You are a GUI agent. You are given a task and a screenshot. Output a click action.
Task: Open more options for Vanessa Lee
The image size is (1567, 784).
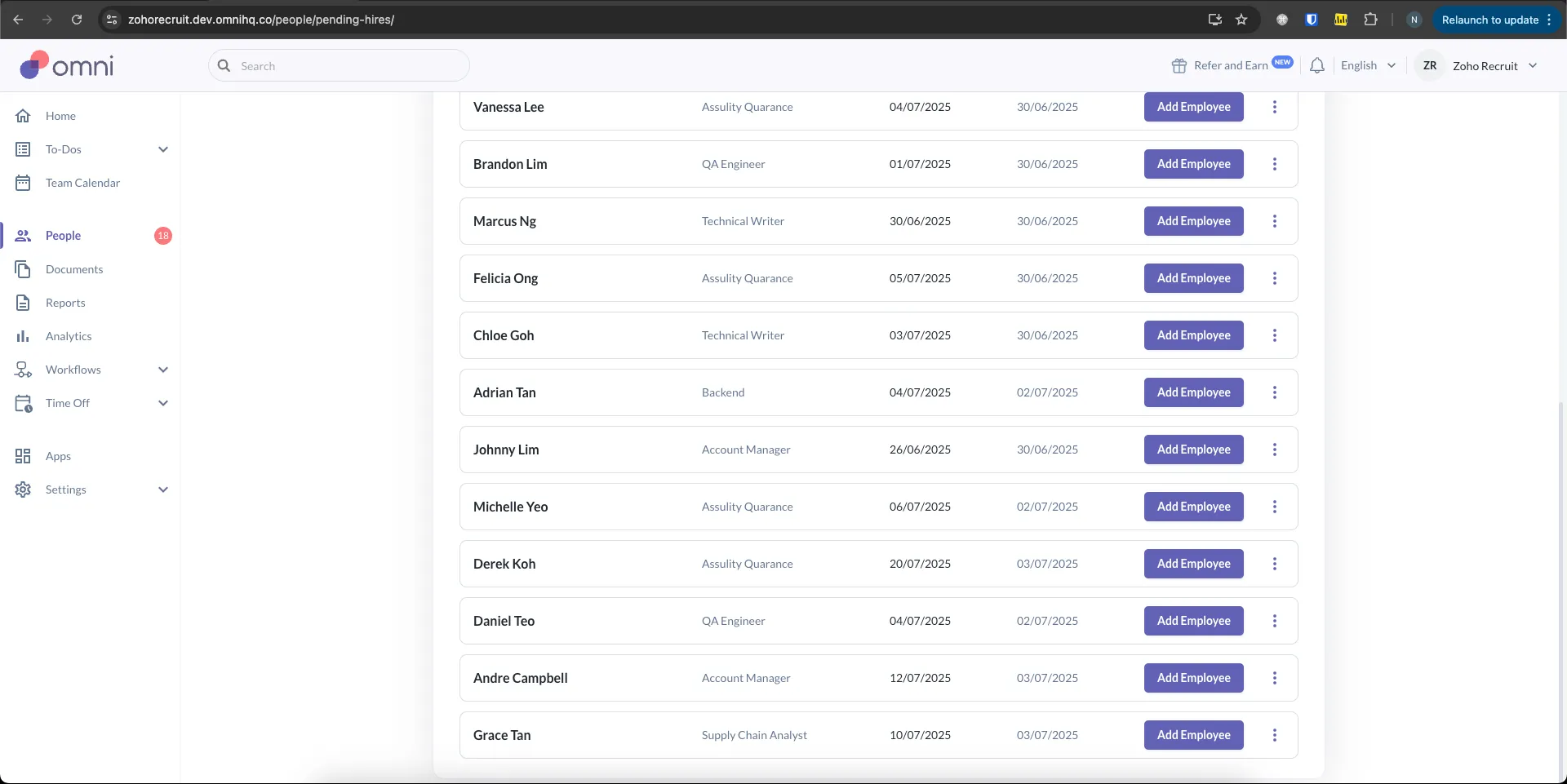tap(1274, 107)
